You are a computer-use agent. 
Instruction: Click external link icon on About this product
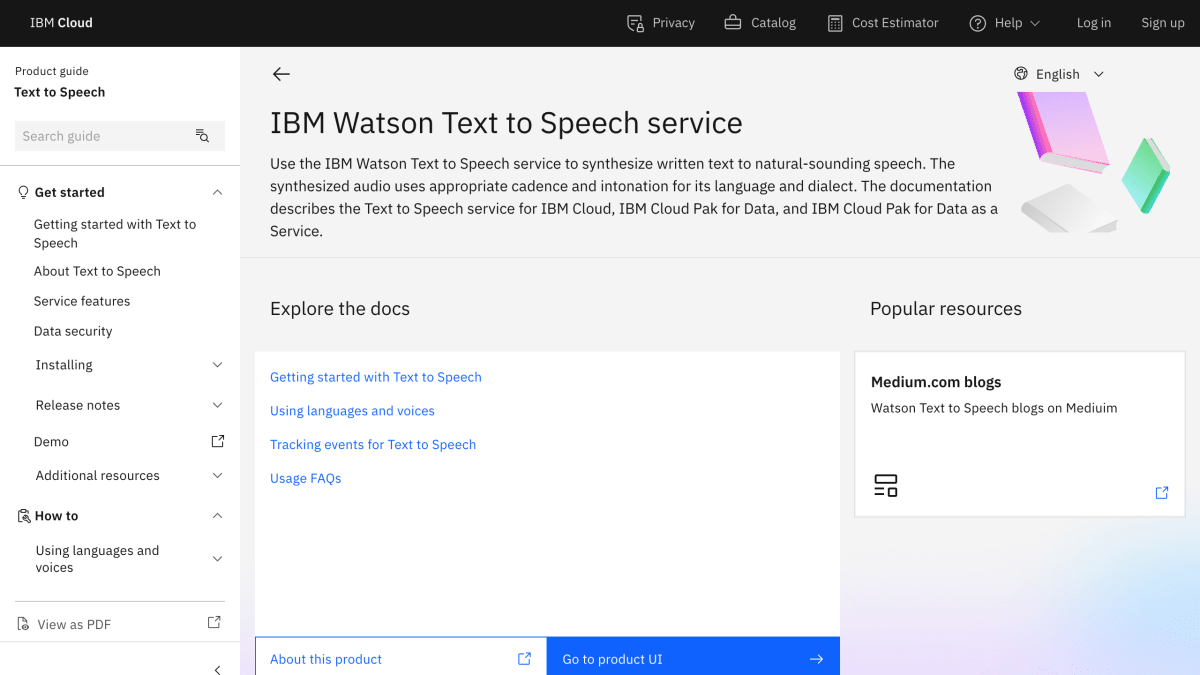pyautogui.click(x=524, y=659)
